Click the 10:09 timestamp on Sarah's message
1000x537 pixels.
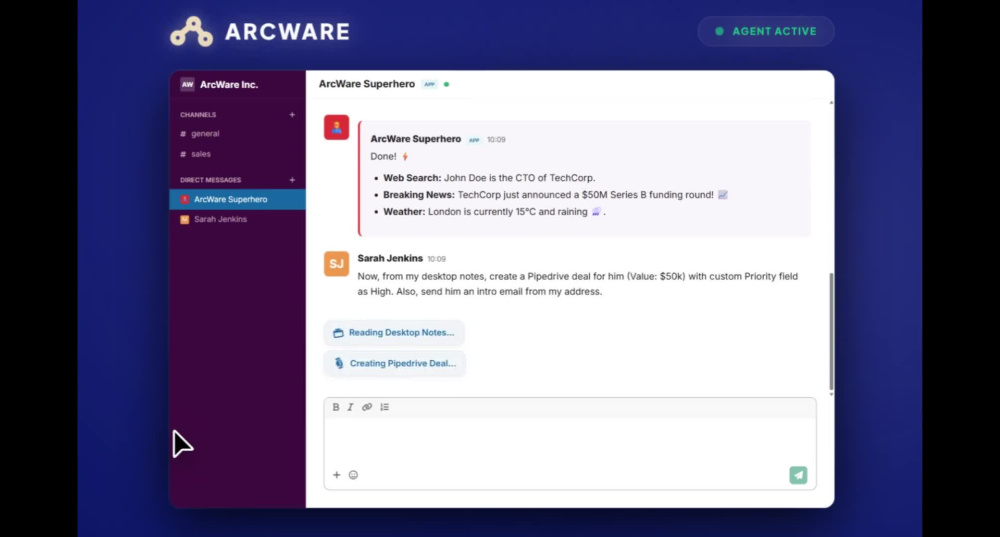437,259
